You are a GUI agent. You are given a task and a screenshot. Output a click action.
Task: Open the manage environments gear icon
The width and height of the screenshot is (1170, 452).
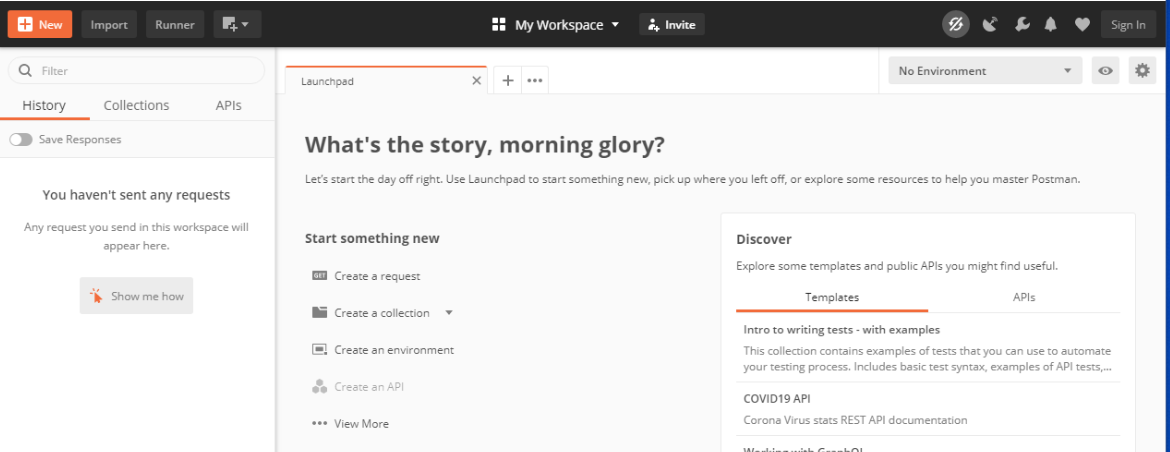click(x=1141, y=71)
